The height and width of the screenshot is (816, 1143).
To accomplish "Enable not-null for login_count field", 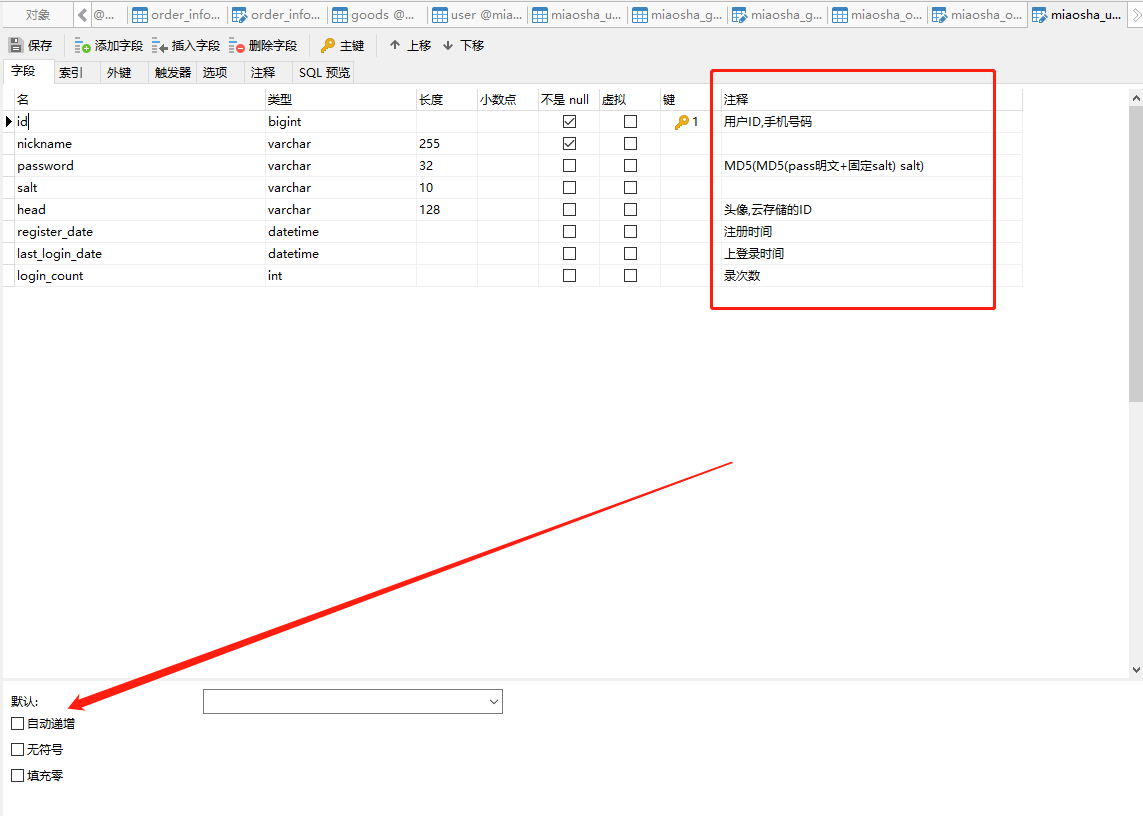I will [569, 276].
